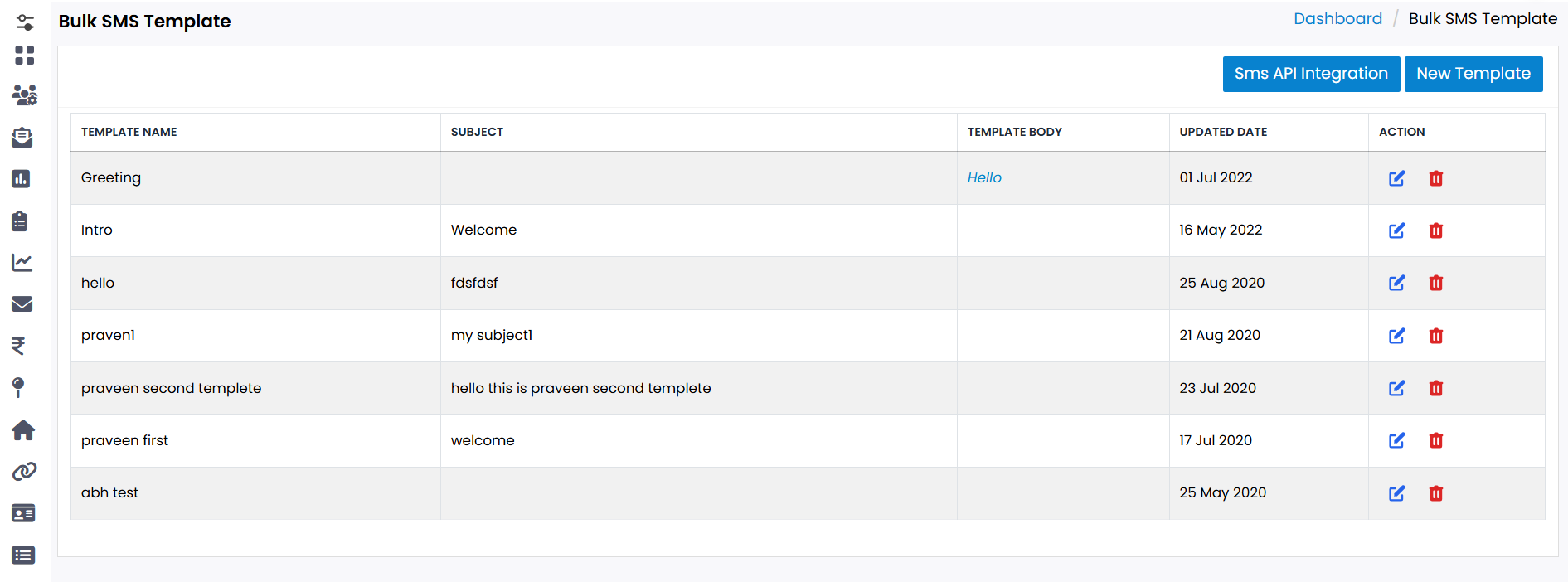The width and height of the screenshot is (1568, 582).
Task: Click the line chart sidebar icon
Action: [22, 263]
